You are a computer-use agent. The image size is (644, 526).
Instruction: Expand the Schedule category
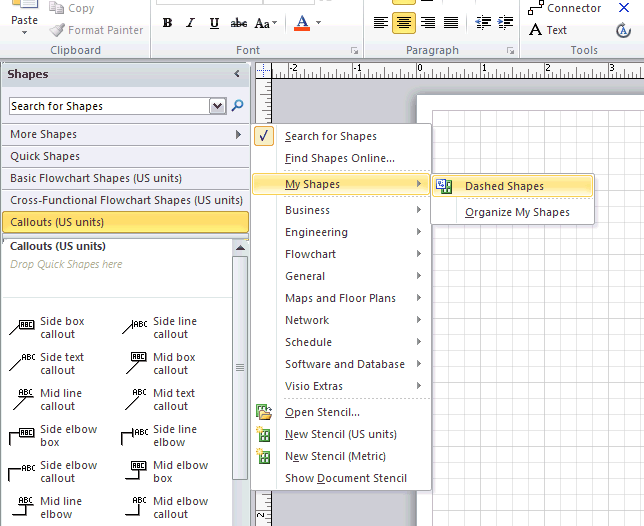(x=342, y=342)
